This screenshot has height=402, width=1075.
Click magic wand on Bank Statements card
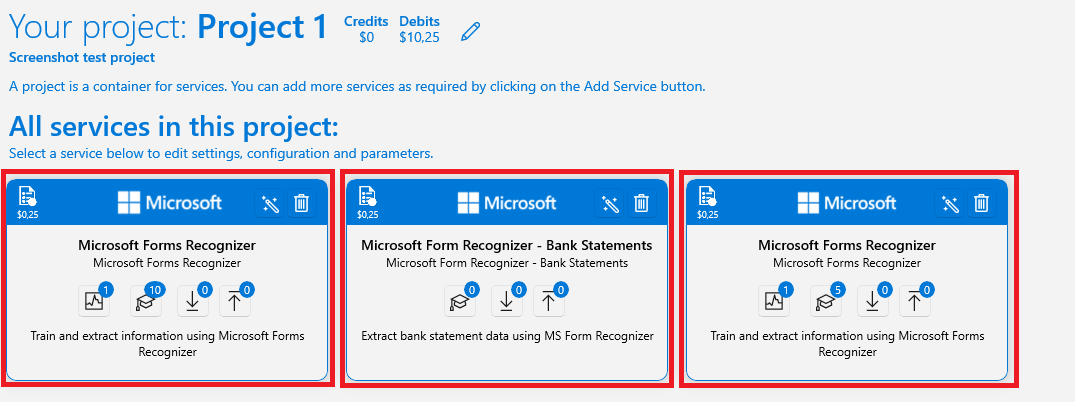(x=609, y=204)
